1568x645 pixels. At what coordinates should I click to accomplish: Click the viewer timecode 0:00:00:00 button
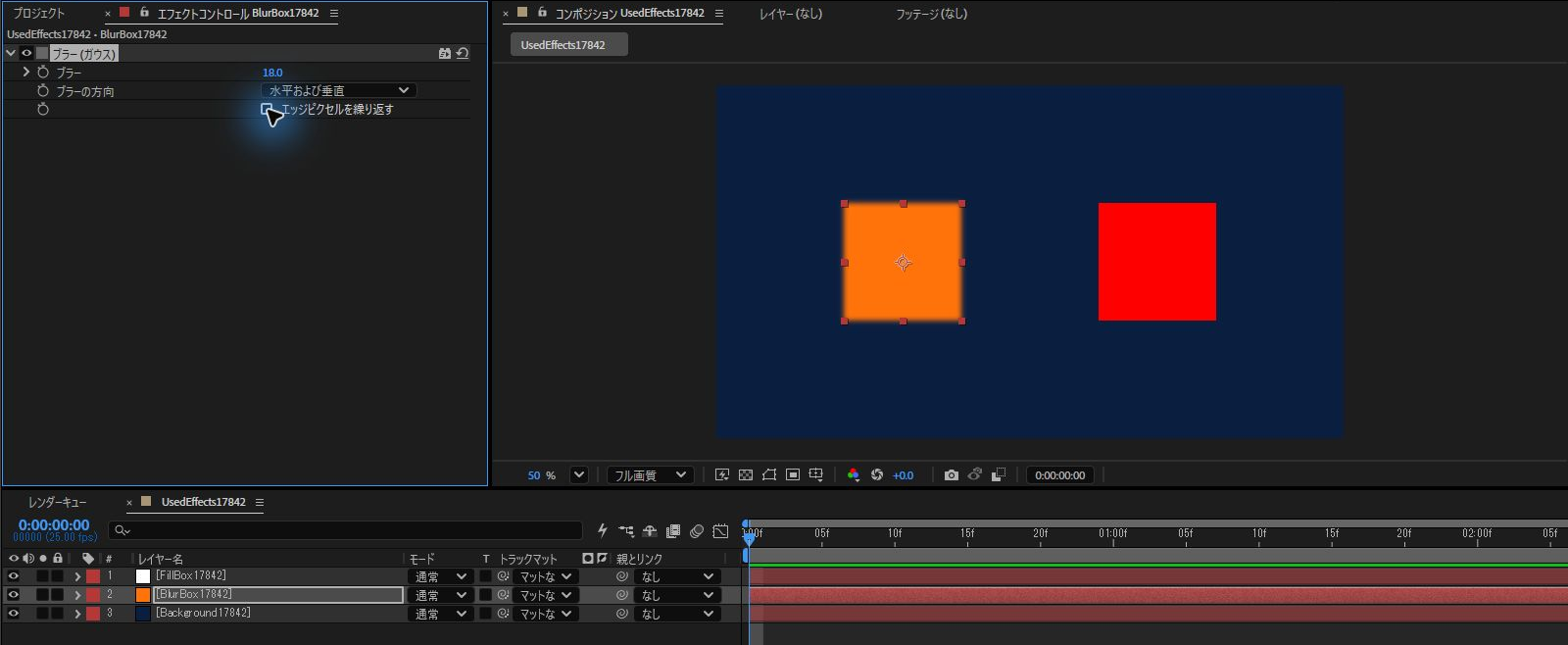click(1060, 475)
